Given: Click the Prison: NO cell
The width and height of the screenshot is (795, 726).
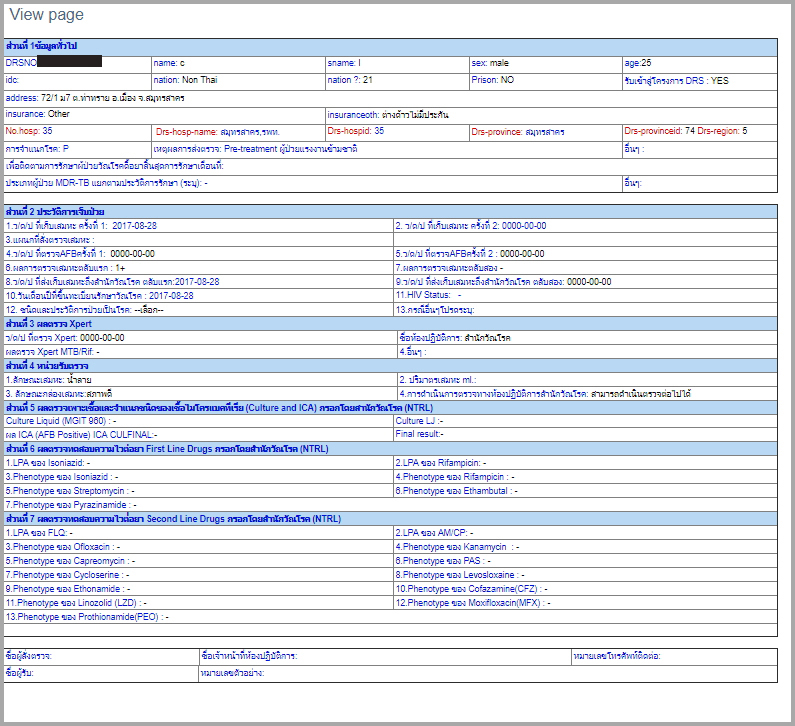Looking at the screenshot, I should point(493,79).
